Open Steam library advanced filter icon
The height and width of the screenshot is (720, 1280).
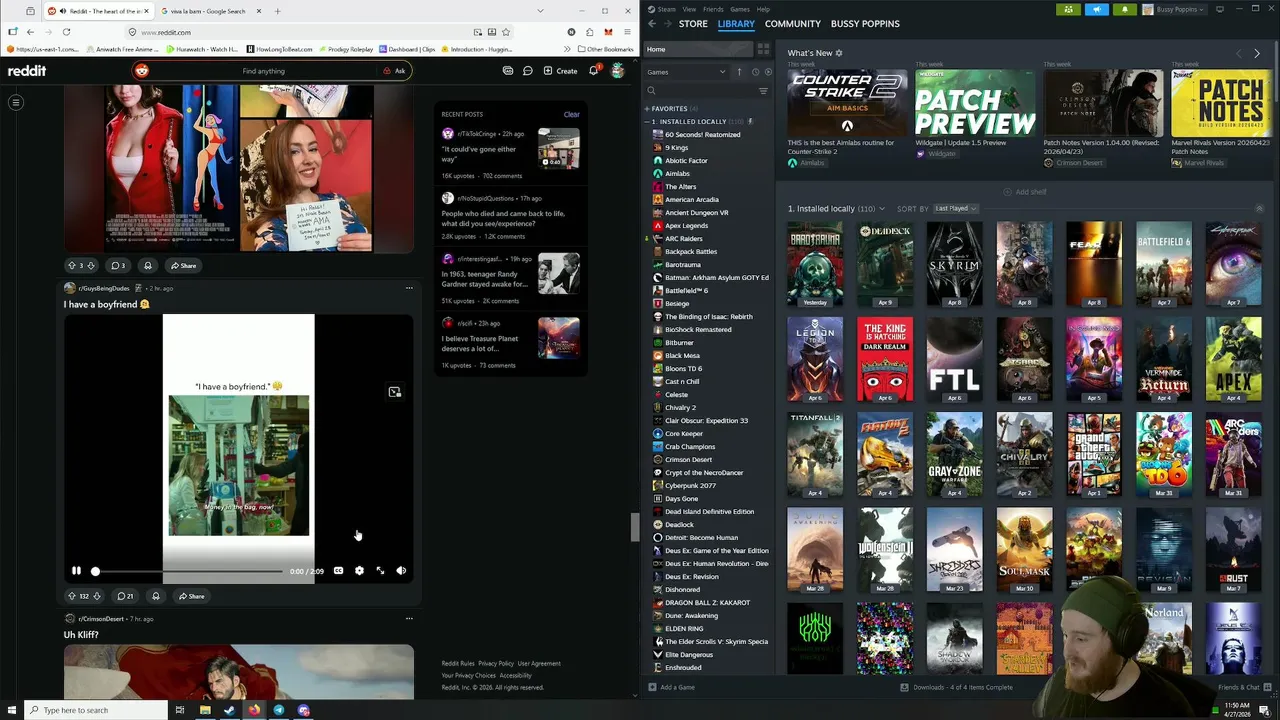pyautogui.click(x=763, y=91)
